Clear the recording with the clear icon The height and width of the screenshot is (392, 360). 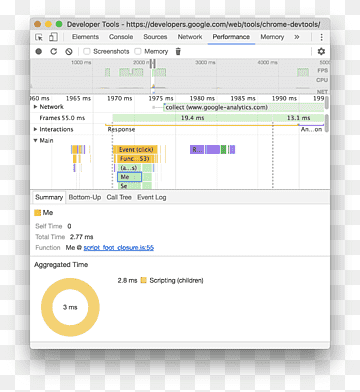coord(69,51)
